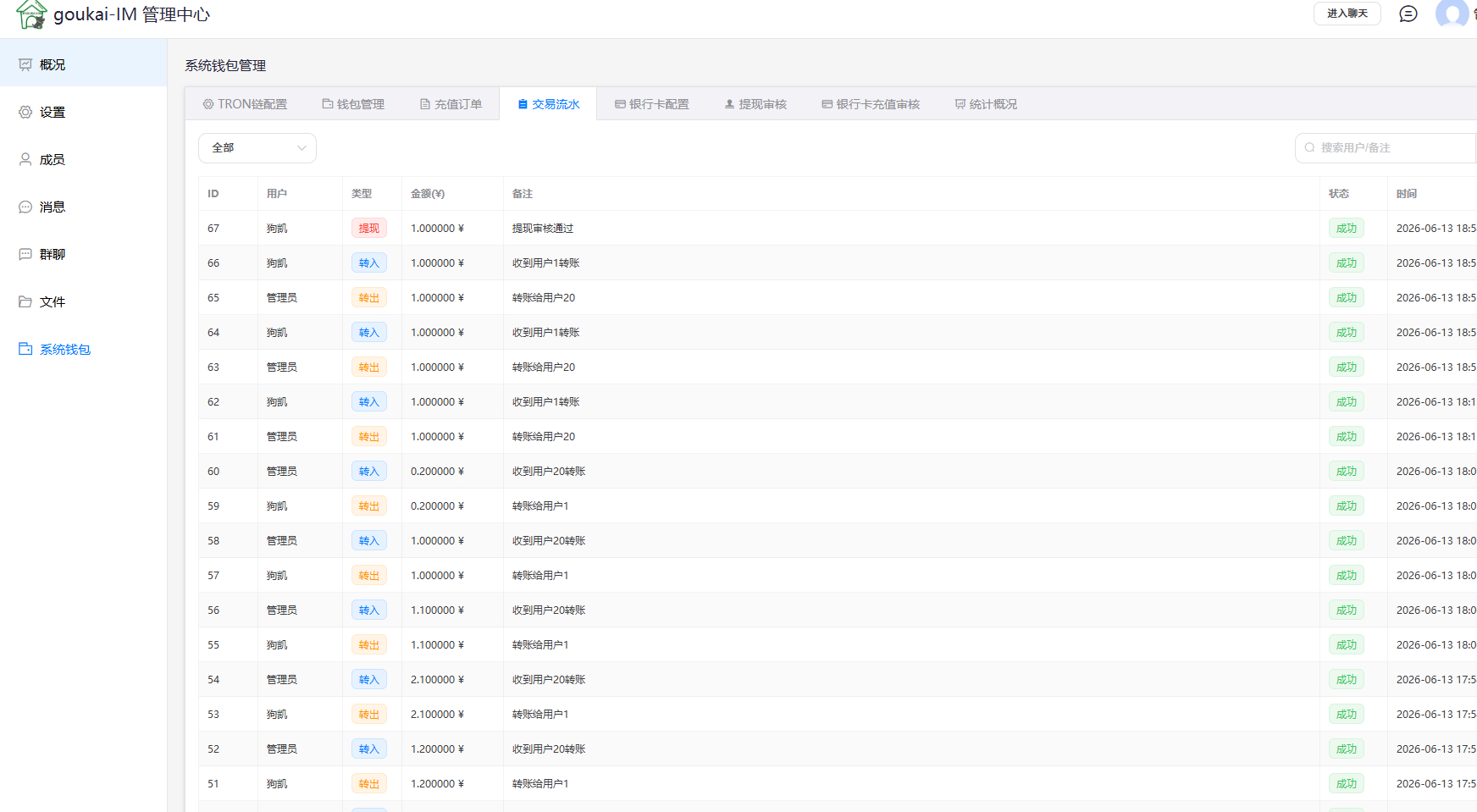
Task: Open 概况 in the sidebar
Action: pos(83,64)
